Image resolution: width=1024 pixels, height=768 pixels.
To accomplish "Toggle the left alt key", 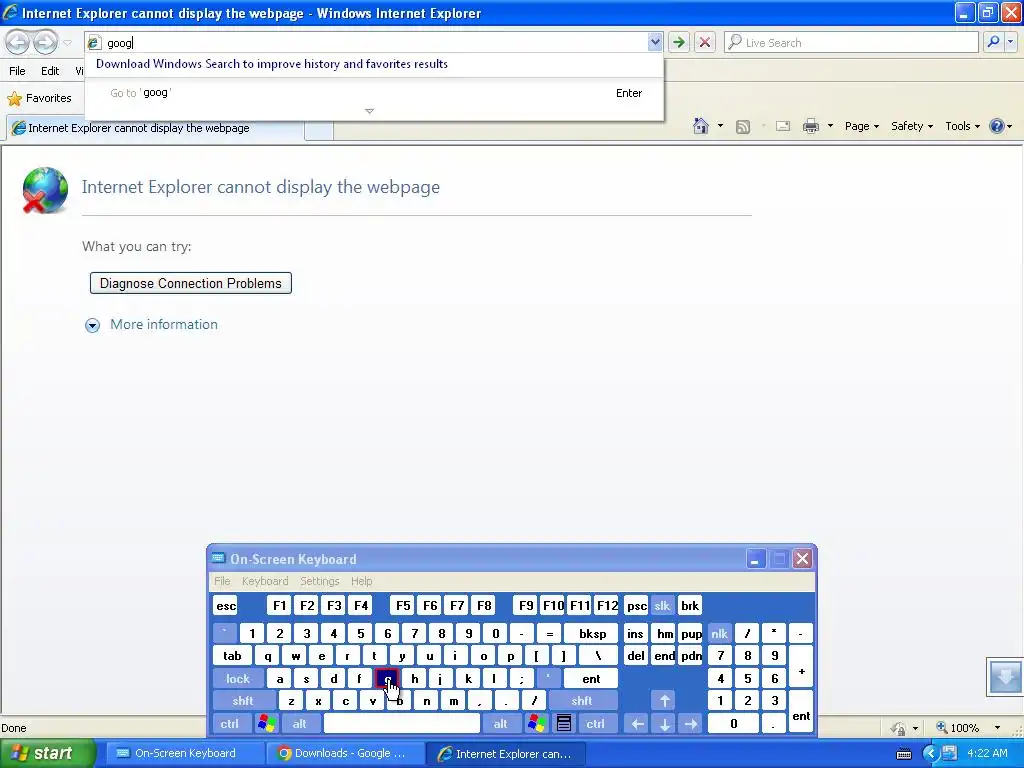I will (300, 724).
